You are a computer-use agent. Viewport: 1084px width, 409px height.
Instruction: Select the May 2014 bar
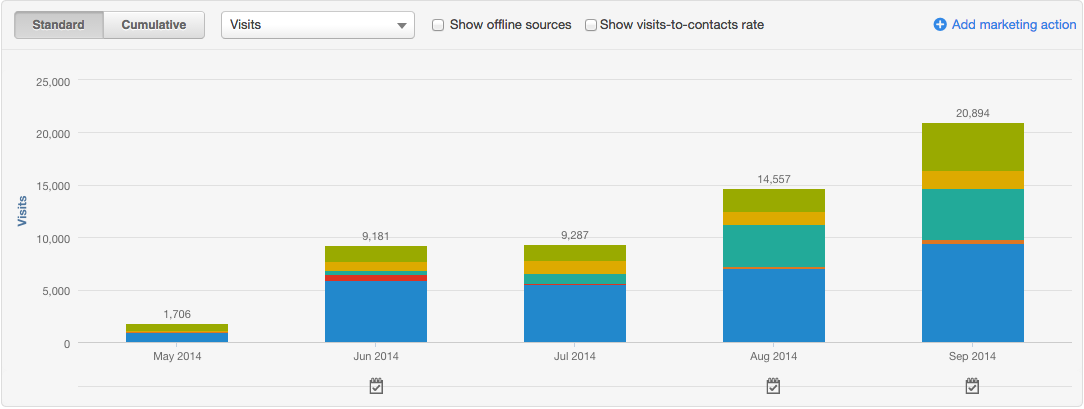tap(177, 333)
